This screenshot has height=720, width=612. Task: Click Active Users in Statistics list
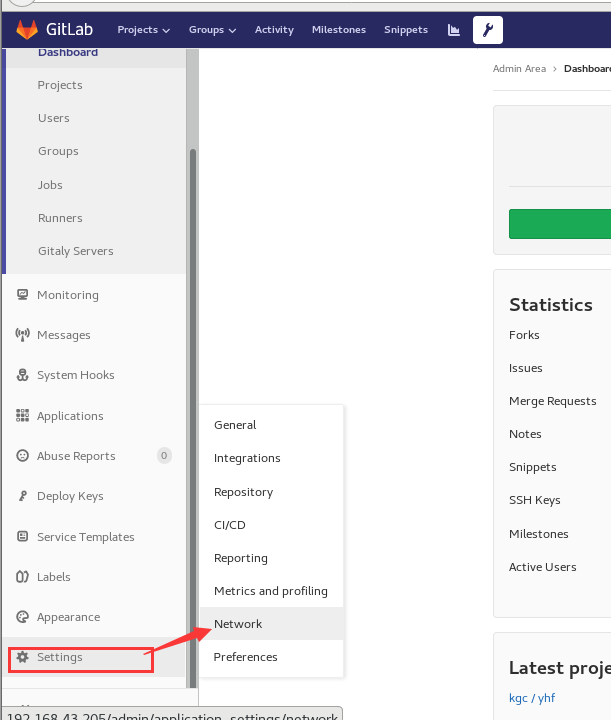pos(543,567)
